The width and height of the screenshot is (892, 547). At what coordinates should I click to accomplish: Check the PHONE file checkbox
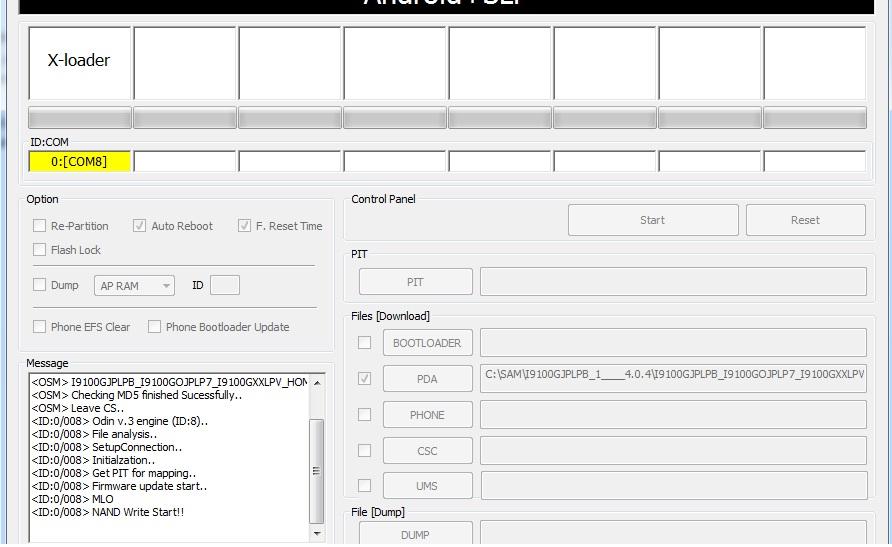click(364, 415)
